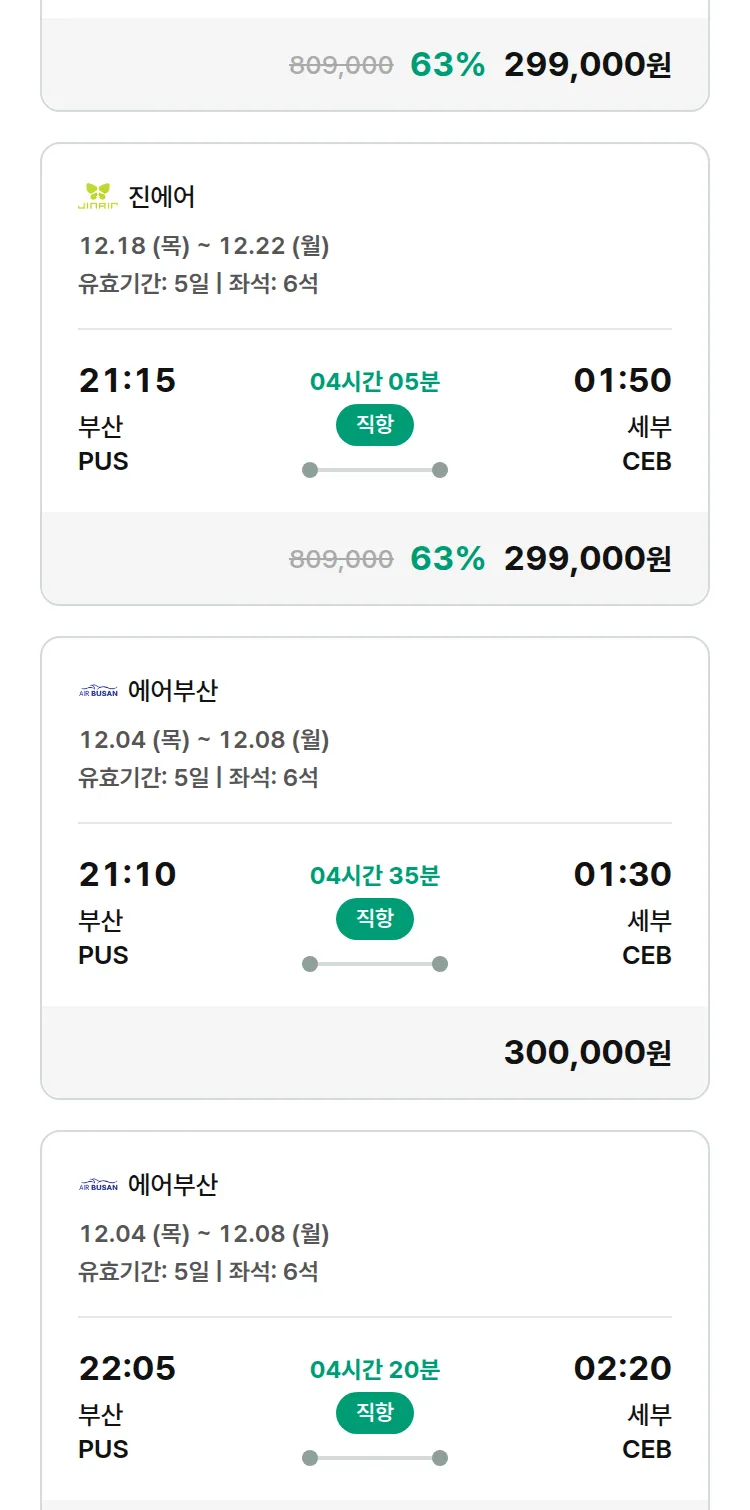Click the 01:30 arrival time
This screenshot has height=1510, width=750.
coord(622,875)
